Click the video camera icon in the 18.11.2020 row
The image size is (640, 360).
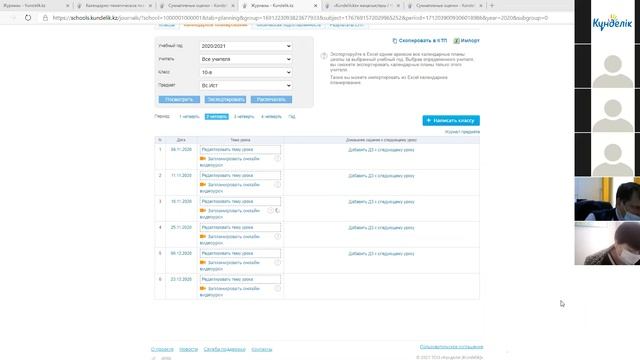(203, 211)
